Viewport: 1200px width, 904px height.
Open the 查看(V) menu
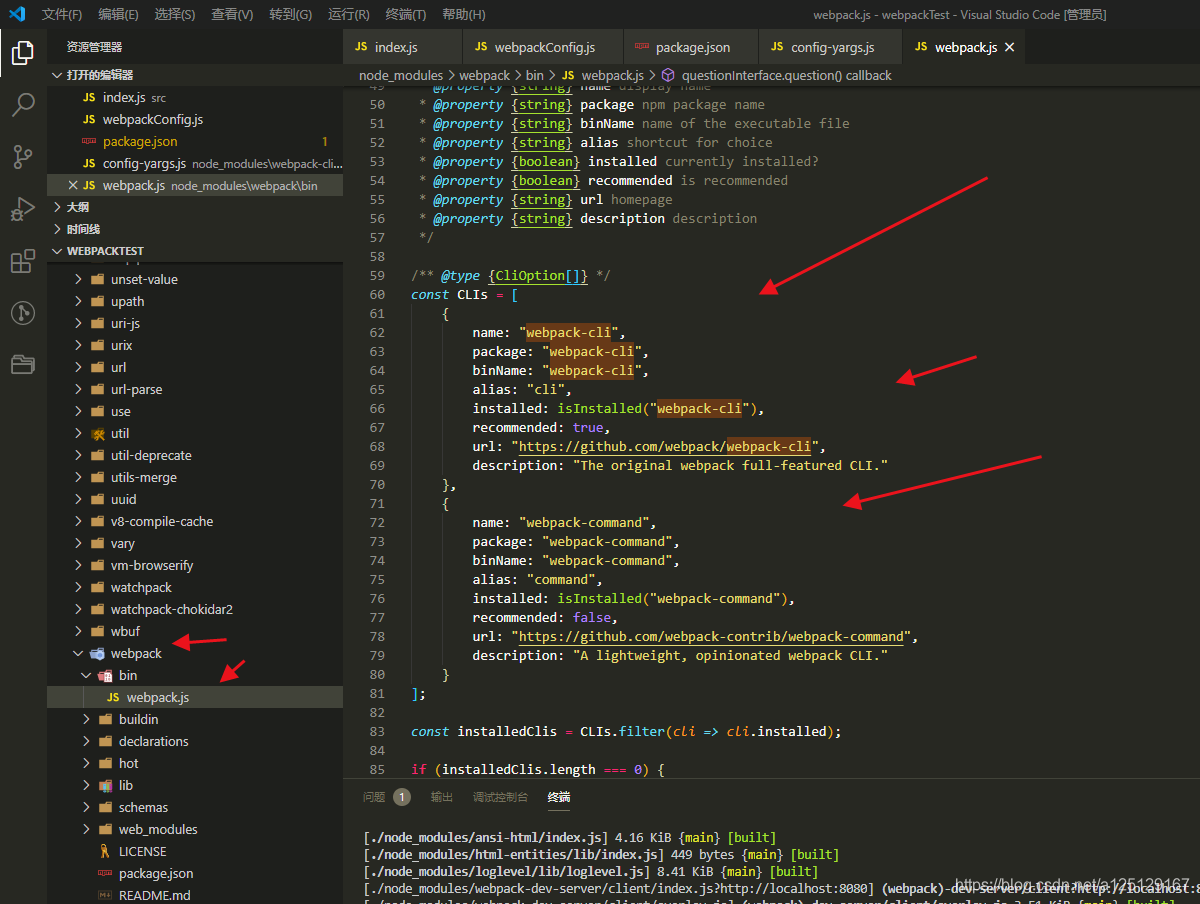point(232,14)
